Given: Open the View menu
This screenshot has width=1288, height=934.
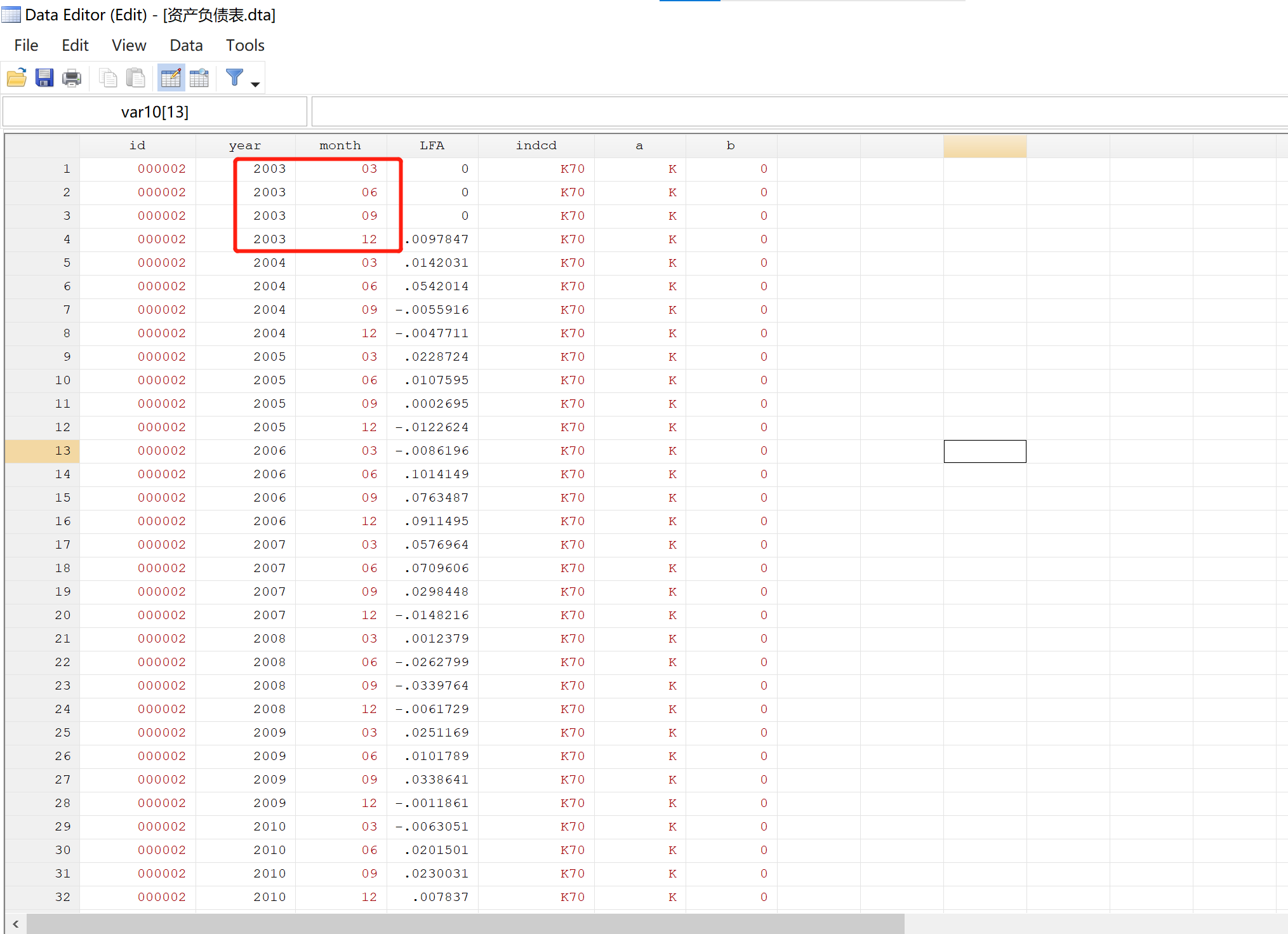Looking at the screenshot, I should tap(129, 45).
